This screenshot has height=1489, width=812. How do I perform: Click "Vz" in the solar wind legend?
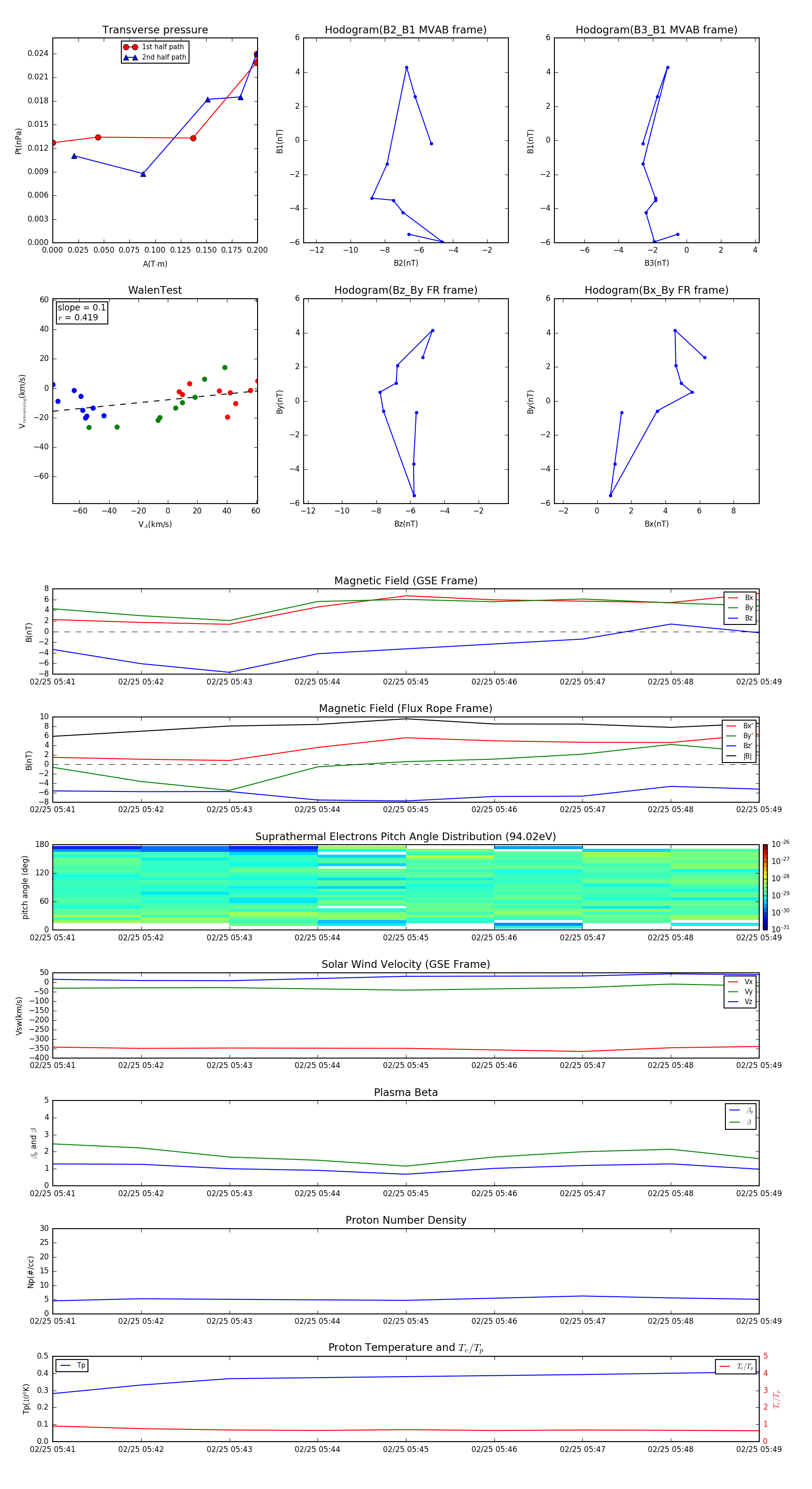pos(740,1002)
